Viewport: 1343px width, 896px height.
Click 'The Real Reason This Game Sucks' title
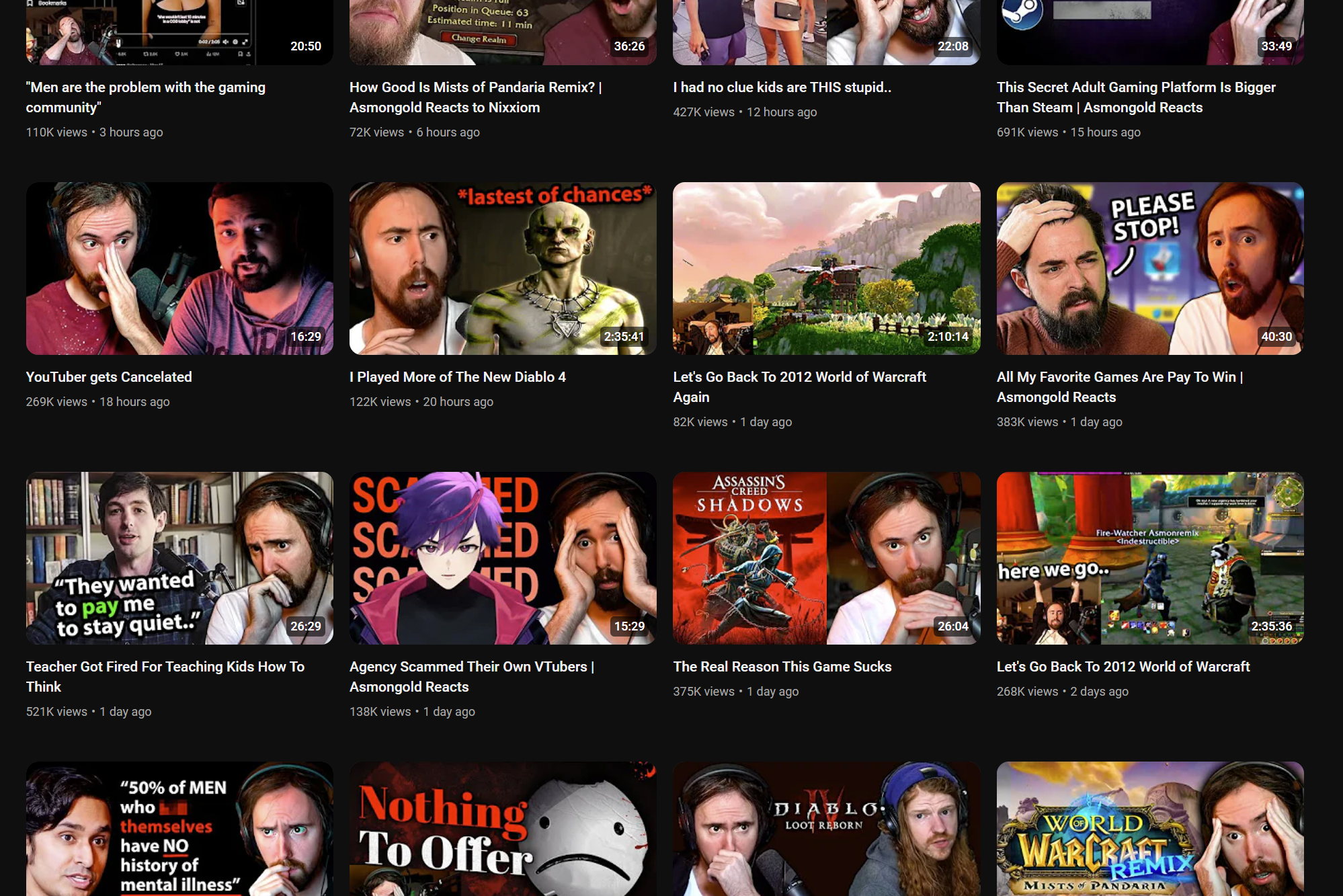point(782,667)
